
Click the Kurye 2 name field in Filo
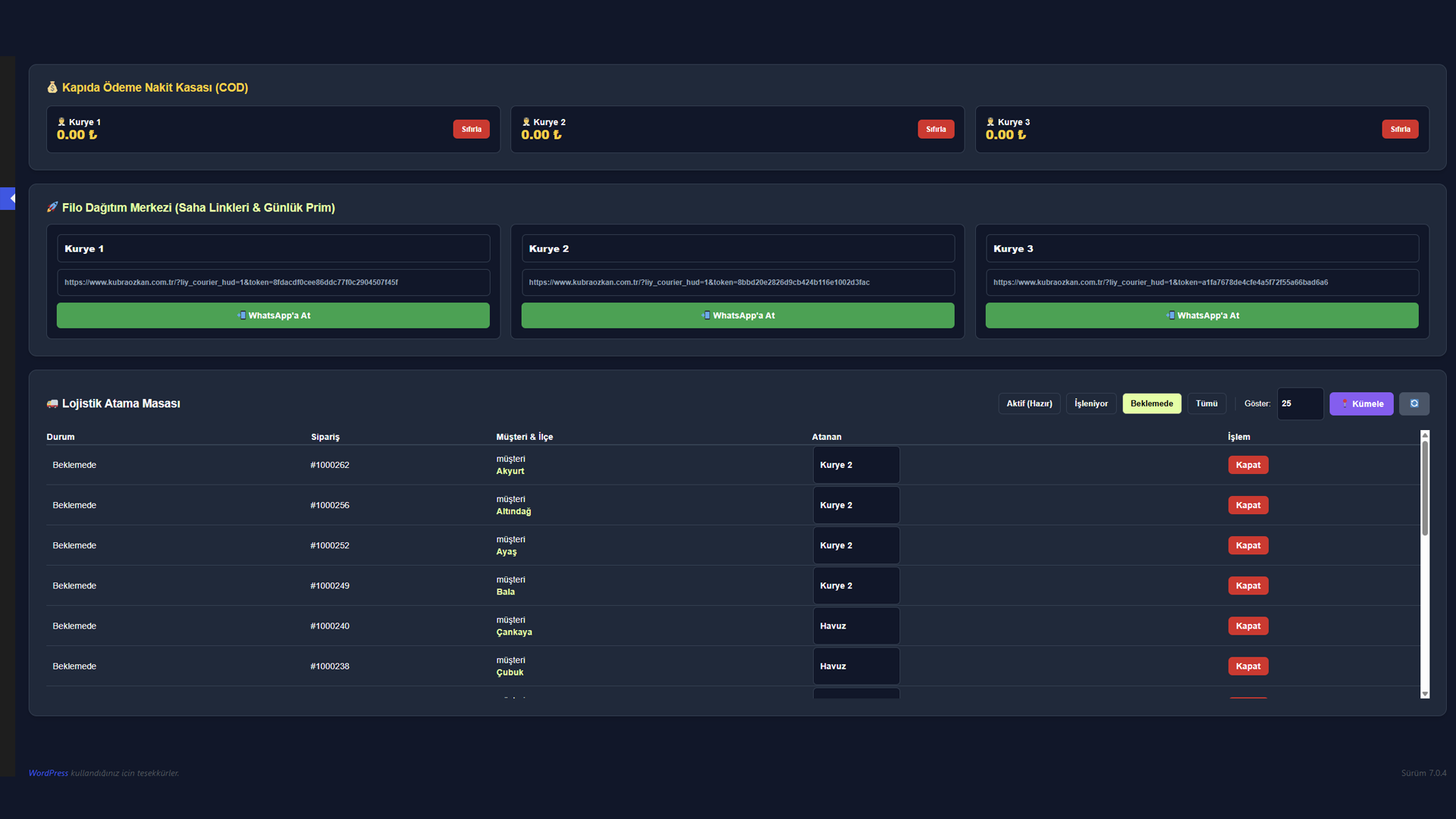coord(738,249)
